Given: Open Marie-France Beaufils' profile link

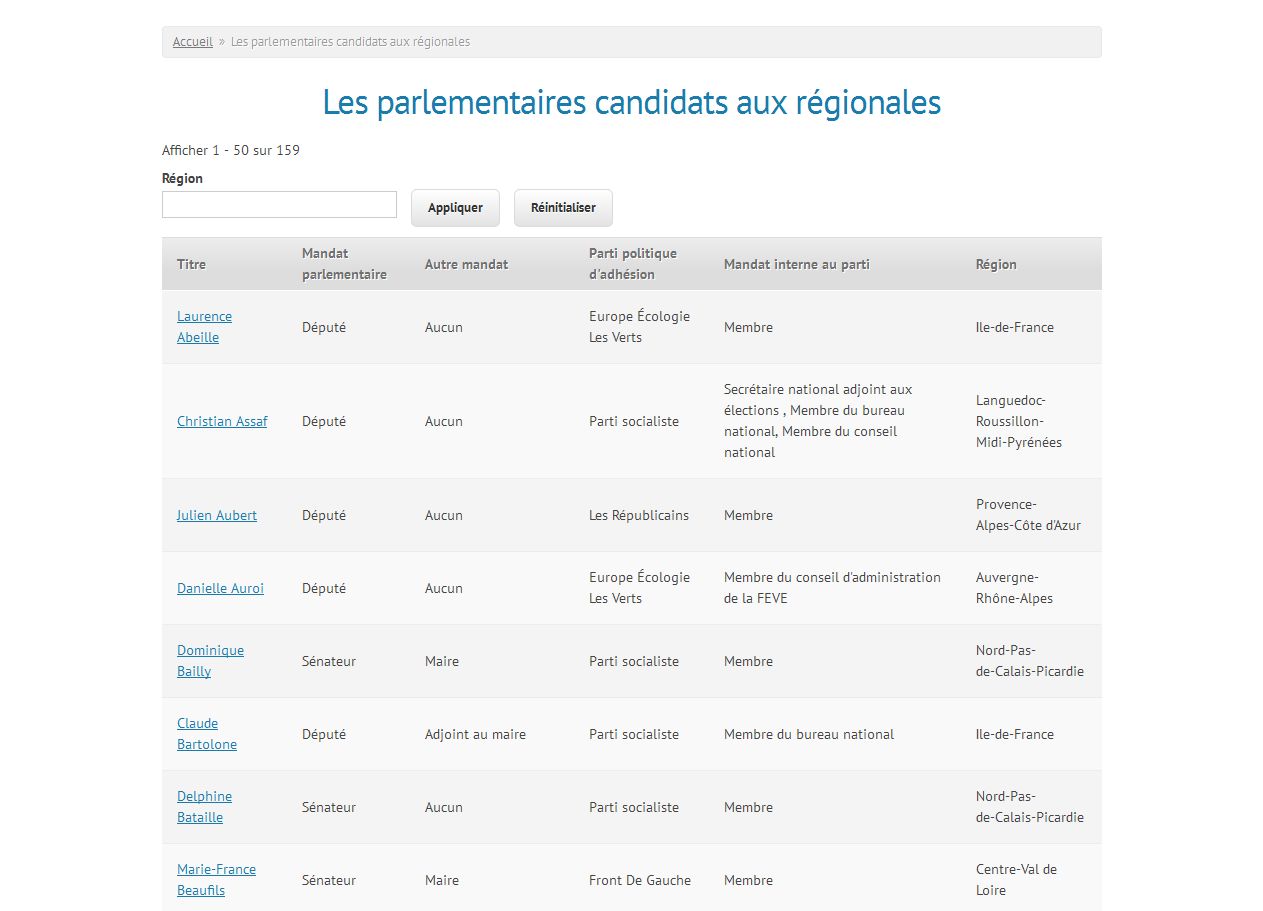Looking at the screenshot, I should coord(216,880).
